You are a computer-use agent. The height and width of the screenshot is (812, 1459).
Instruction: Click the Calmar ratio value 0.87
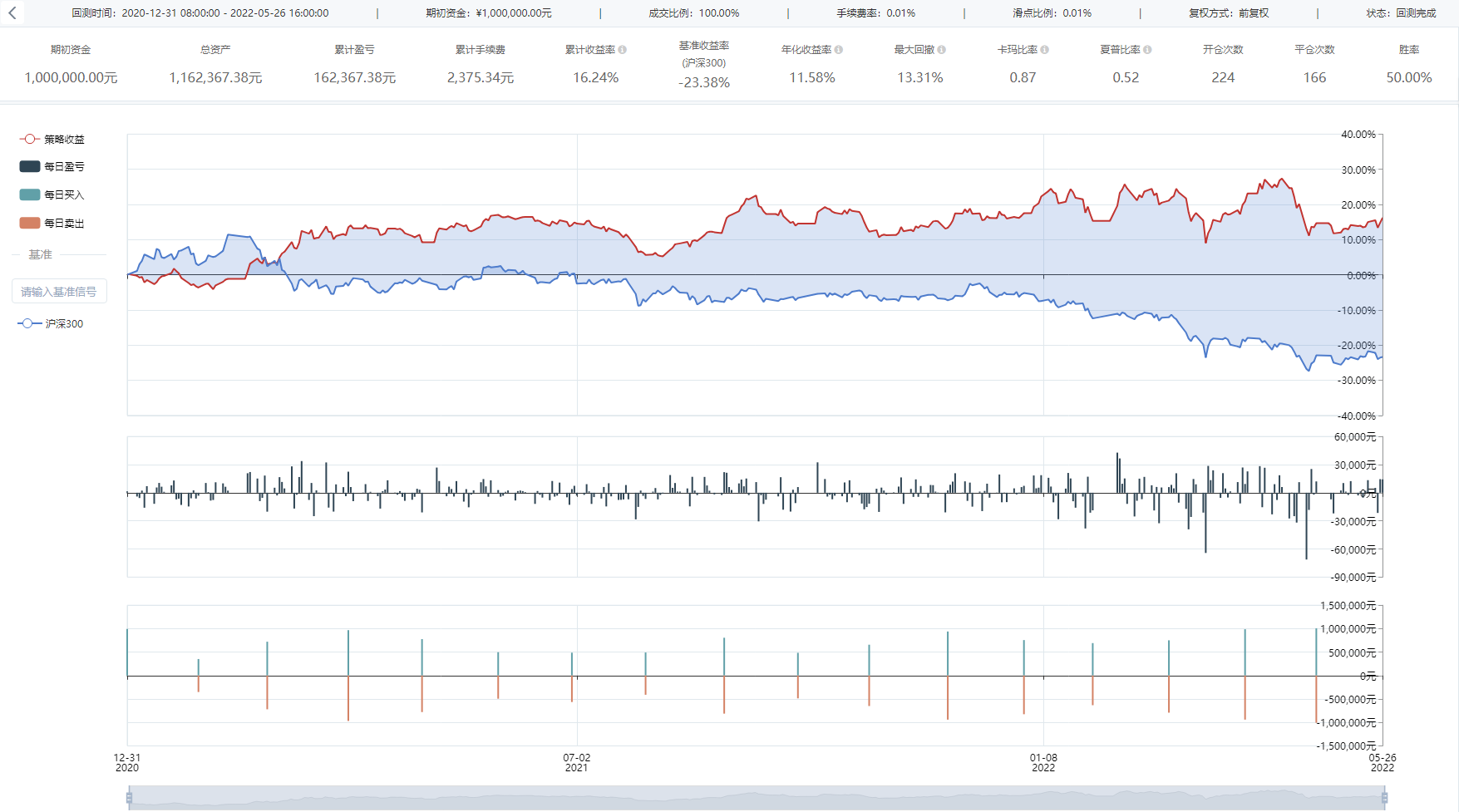tap(1023, 77)
